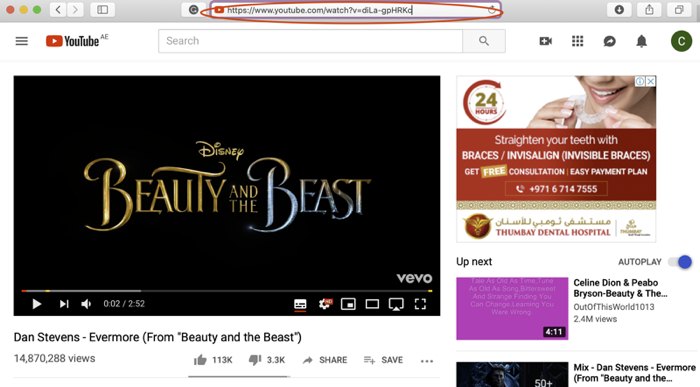Open the account avatar menu
The image size is (700, 387).
tap(681, 41)
